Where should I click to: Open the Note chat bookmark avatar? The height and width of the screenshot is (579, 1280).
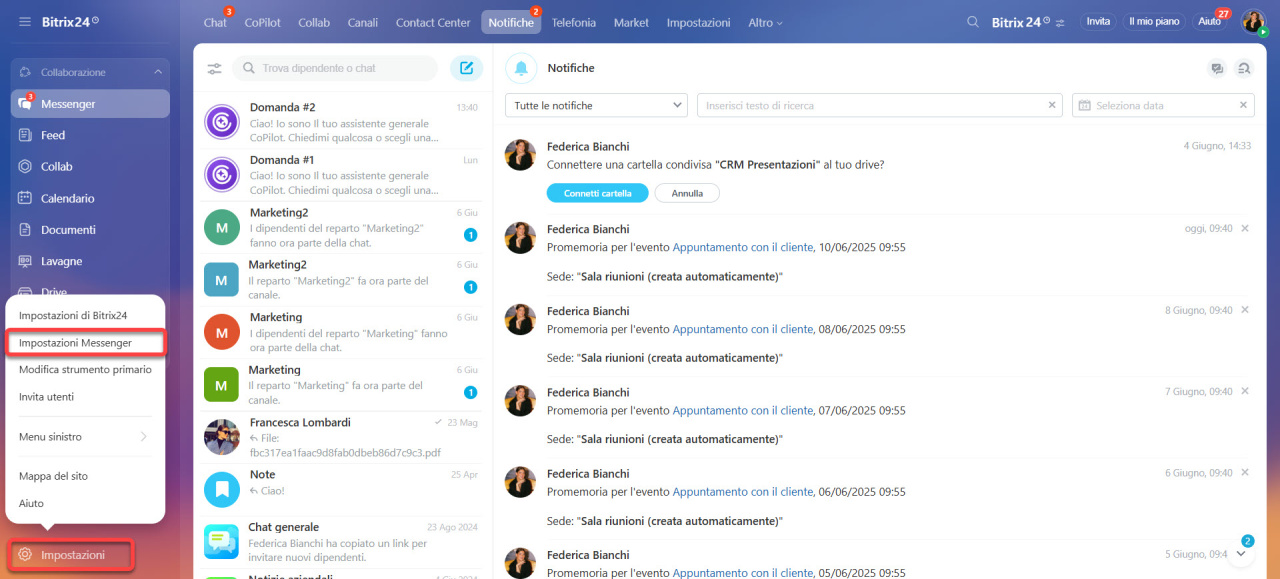(222, 490)
